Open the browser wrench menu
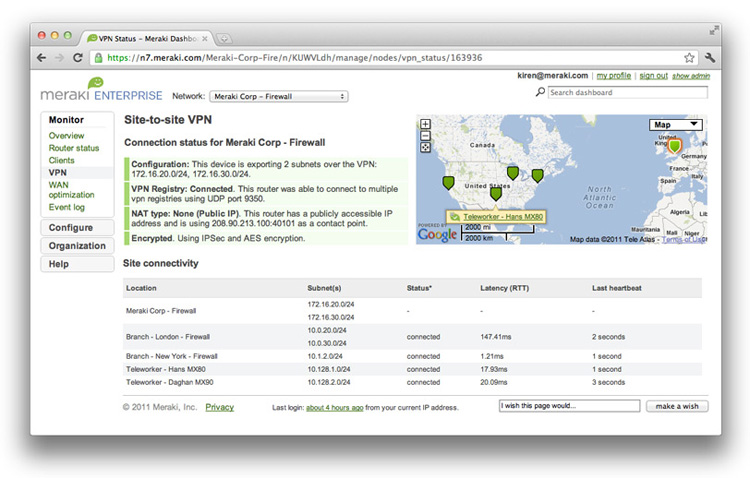Screen dimensions: 750x478 coord(710,58)
